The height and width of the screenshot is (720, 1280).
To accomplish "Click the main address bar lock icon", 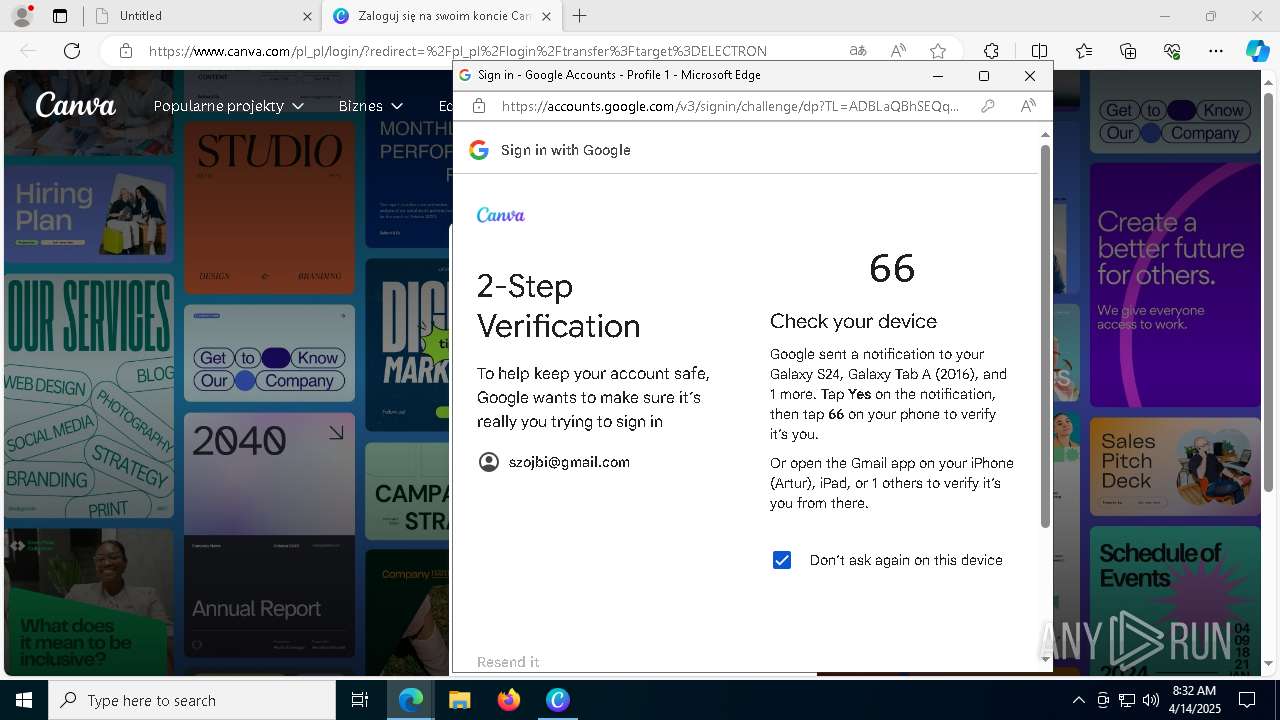I will (125, 51).
